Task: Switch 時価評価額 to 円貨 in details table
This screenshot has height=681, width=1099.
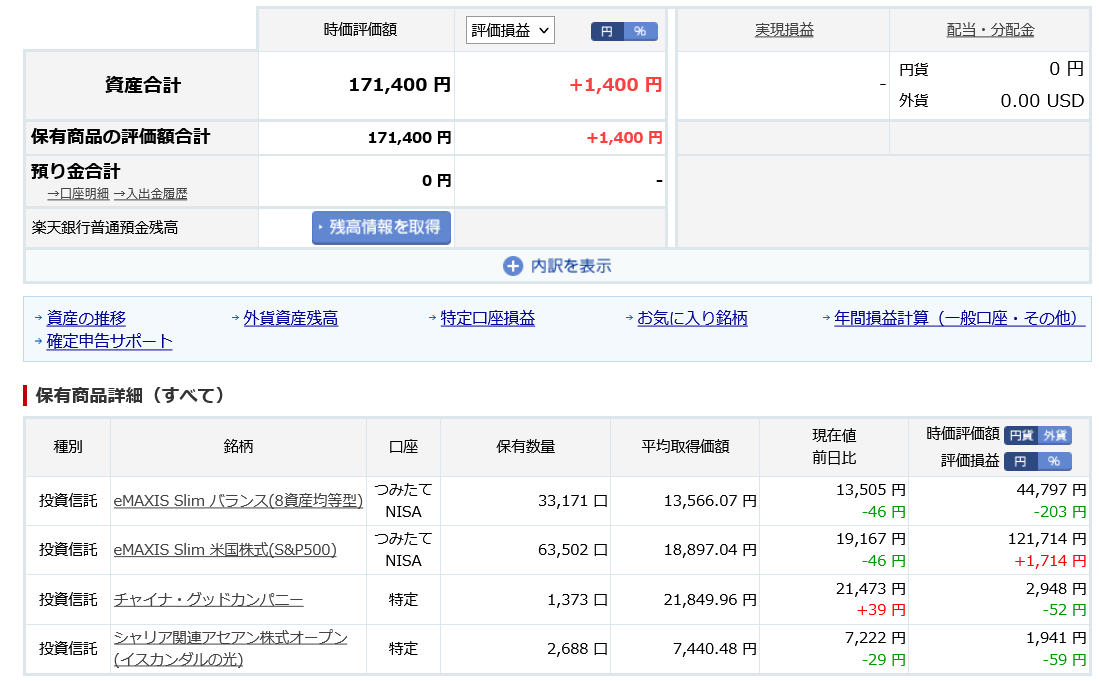Action: pyautogui.click(x=1020, y=435)
